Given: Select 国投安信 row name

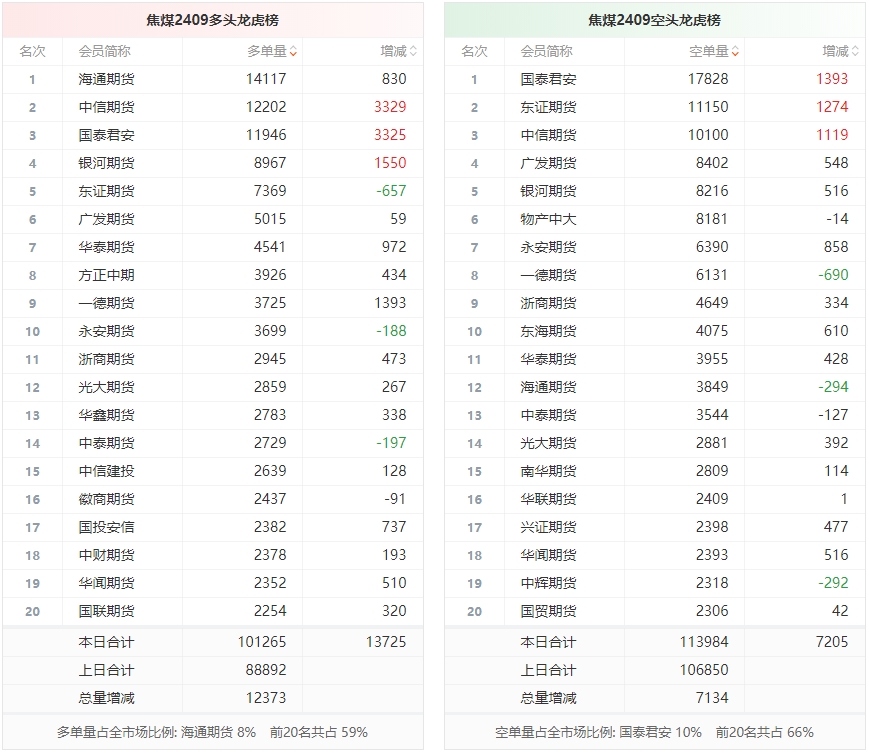Looking at the screenshot, I should (106, 527).
